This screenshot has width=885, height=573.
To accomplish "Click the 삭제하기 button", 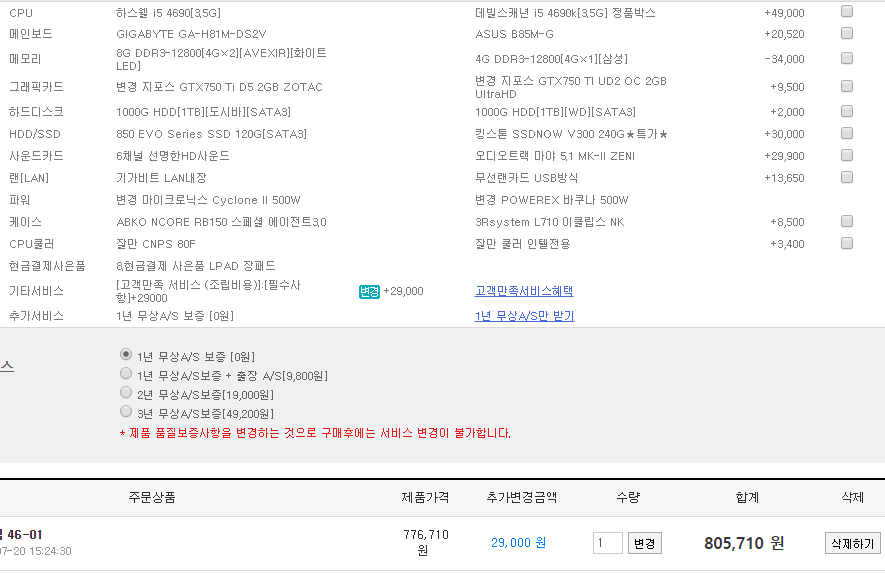I will coord(852,543).
